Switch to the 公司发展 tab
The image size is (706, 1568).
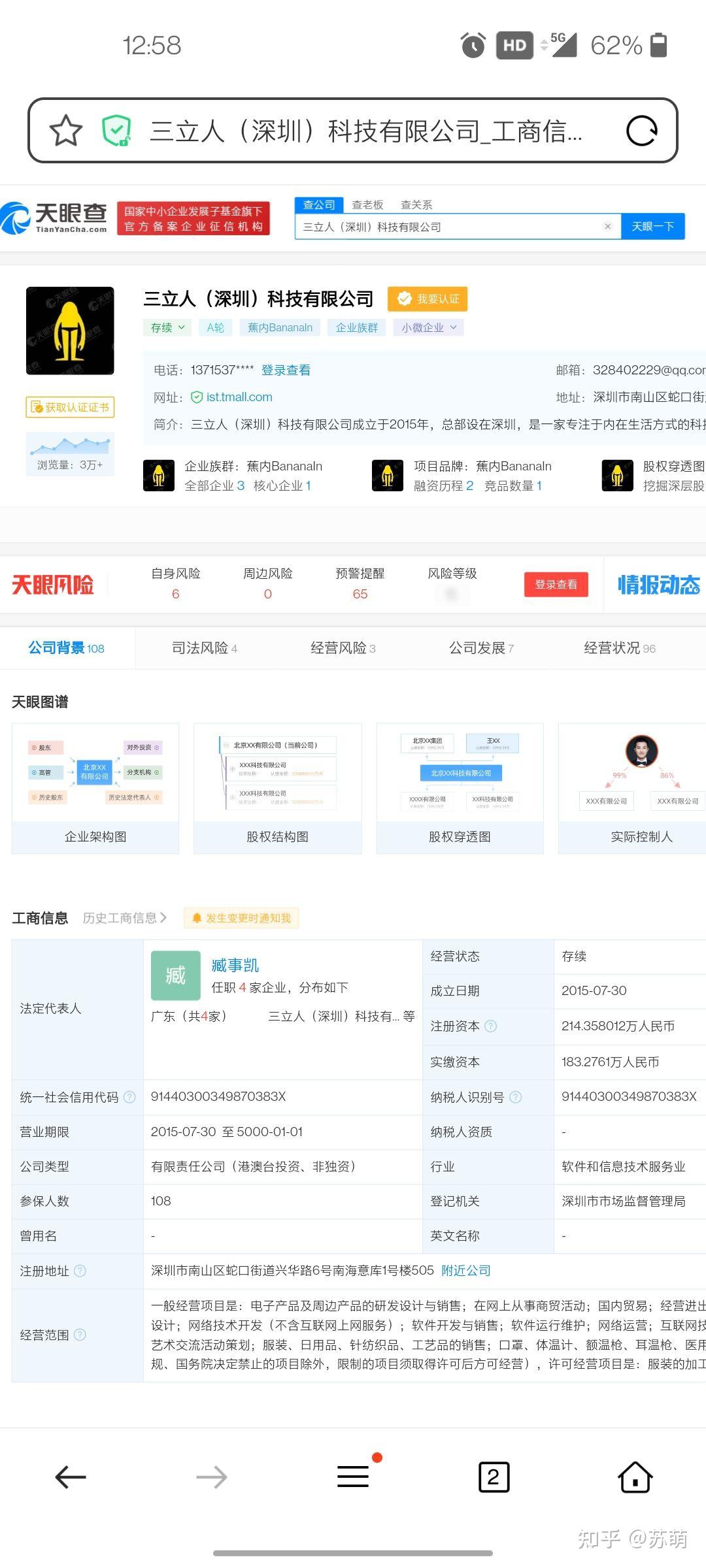(x=481, y=647)
